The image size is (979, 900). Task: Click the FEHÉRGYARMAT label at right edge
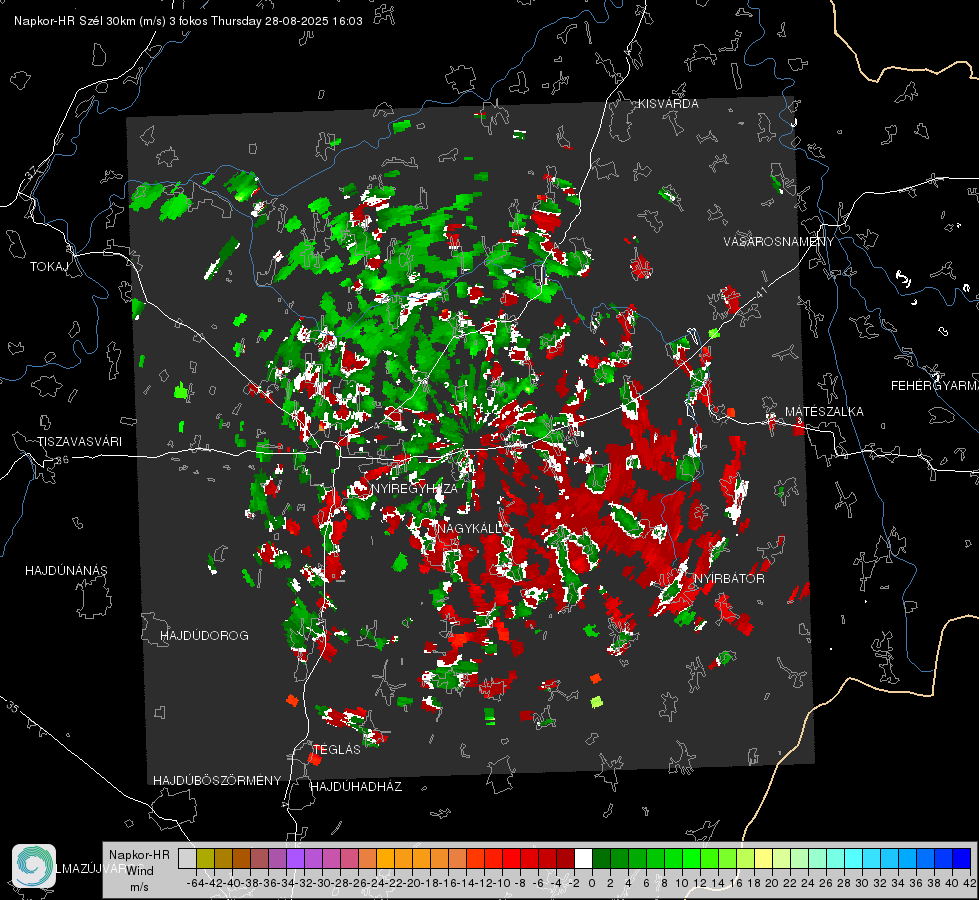935,386
